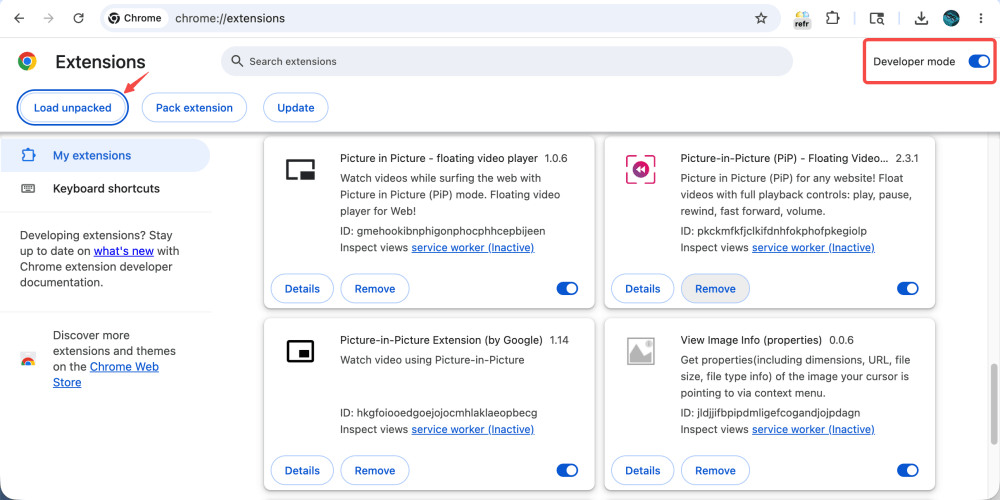Open Details for Picture-in-Picture (PiP) 2.3.1
This screenshot has width=1000, height=500.
click(x=643, y=289)
